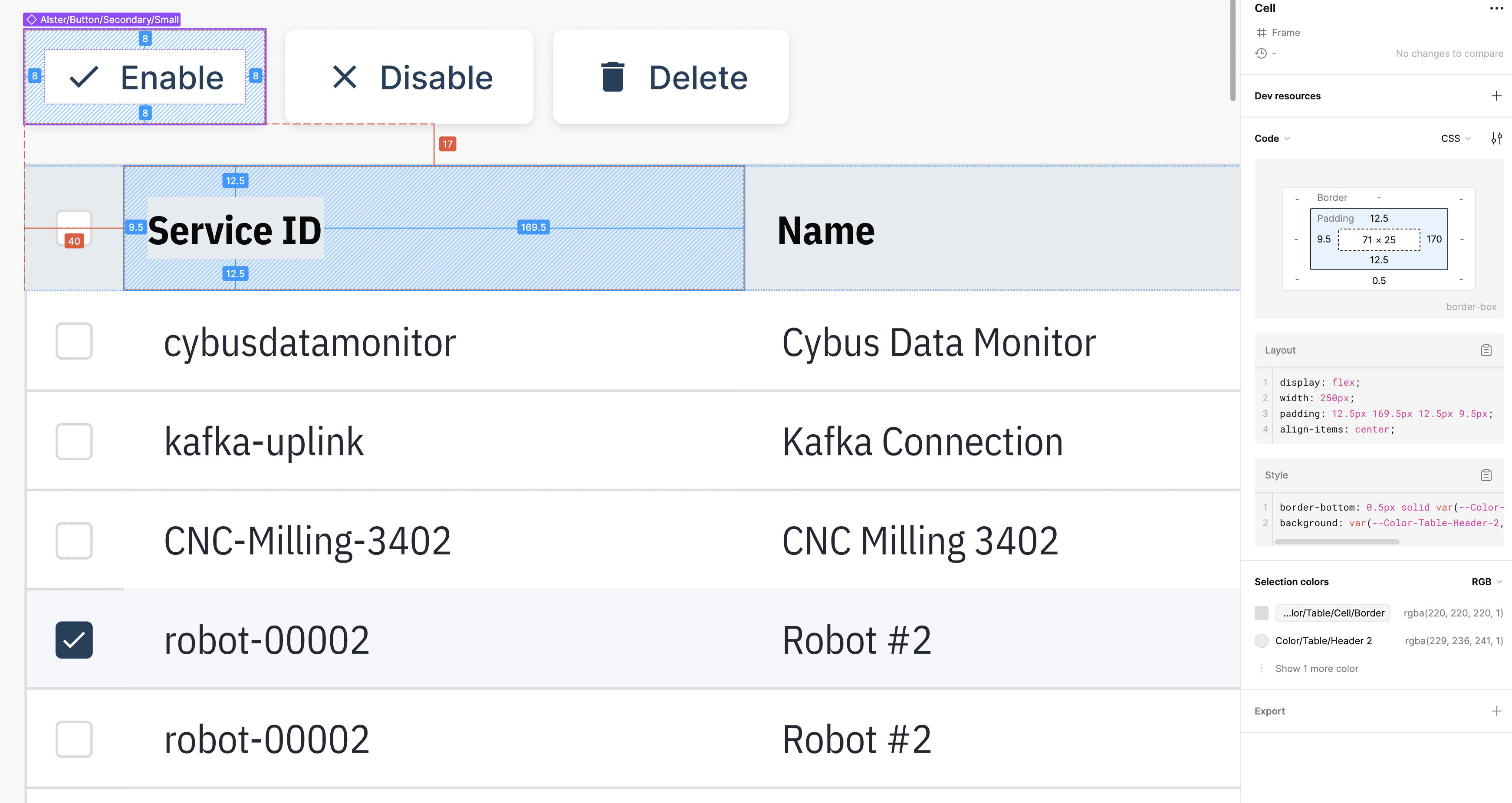Click the Table/Cell/Border color swatch
This screenshot has height=803, width=1512.
(x=1261, y=613)
